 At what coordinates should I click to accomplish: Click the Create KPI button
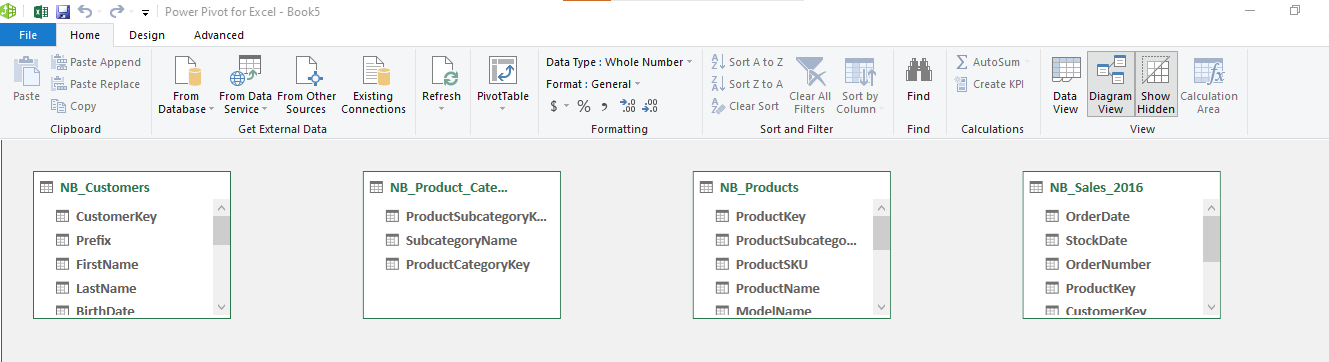(x=990, y=84)
